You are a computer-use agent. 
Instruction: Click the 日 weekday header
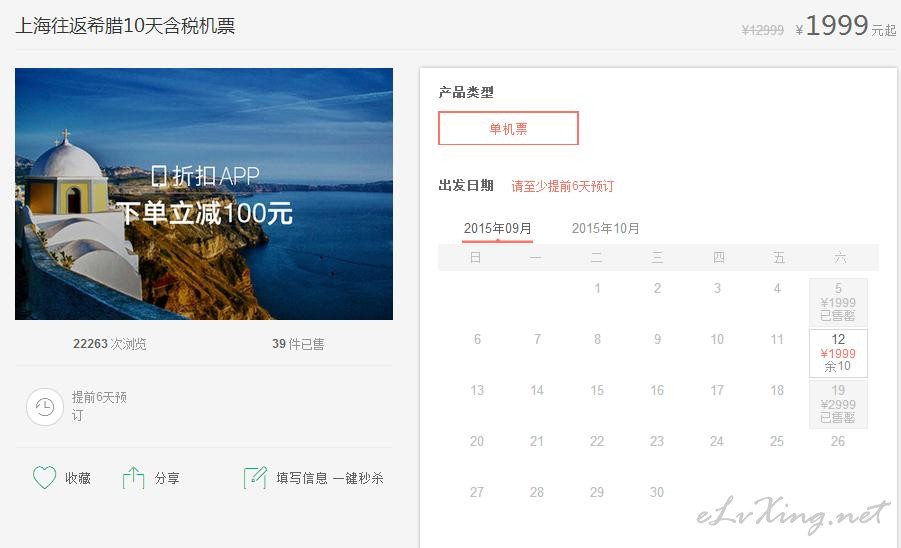pos(476,257)
